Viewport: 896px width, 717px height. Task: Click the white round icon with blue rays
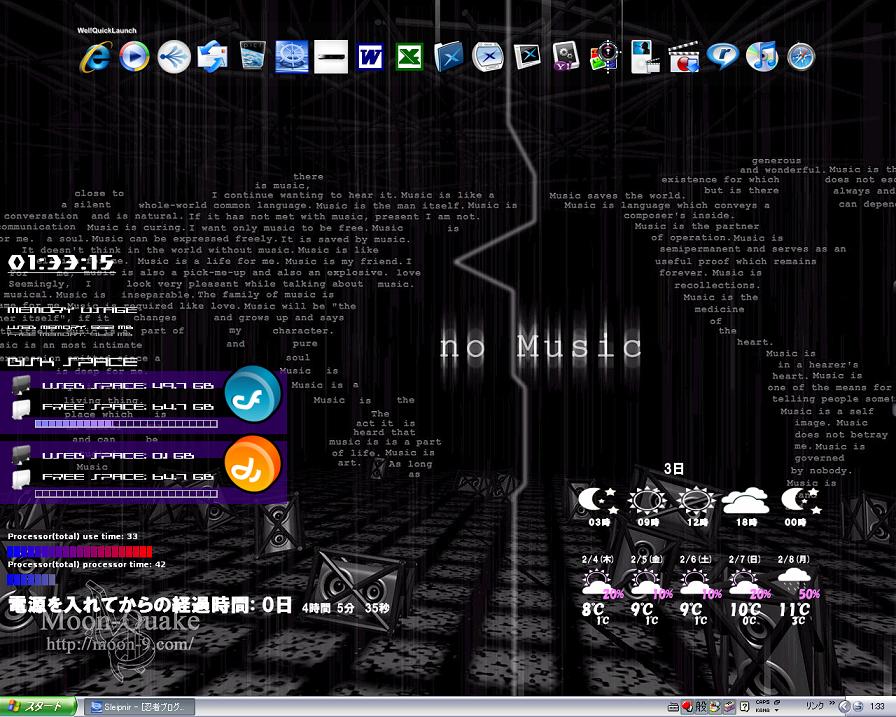coord(174,57)
